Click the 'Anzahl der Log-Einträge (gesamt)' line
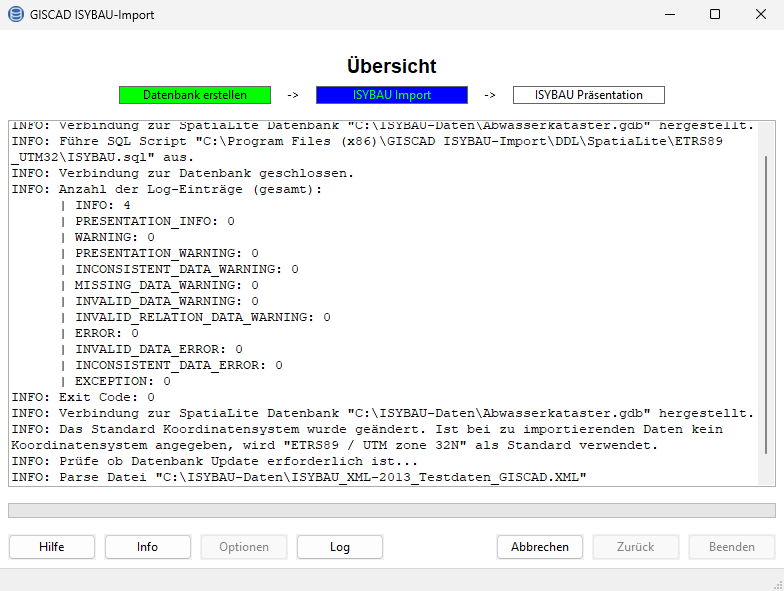 click(167, 189)
